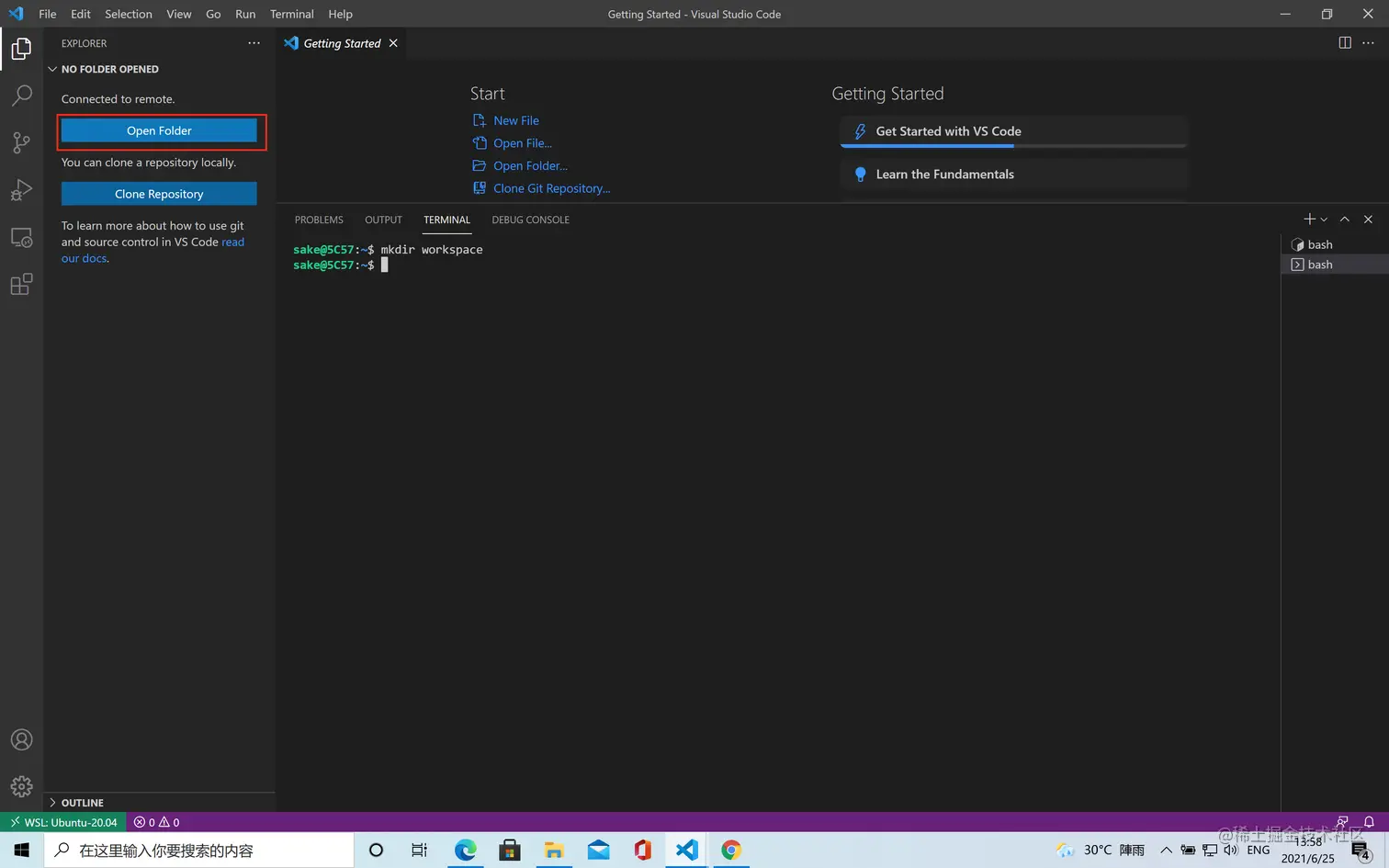The height and width of the screenshot is (868, 1389).
Task: Select the Getting Started editor tab
Action: coord(341,43)
